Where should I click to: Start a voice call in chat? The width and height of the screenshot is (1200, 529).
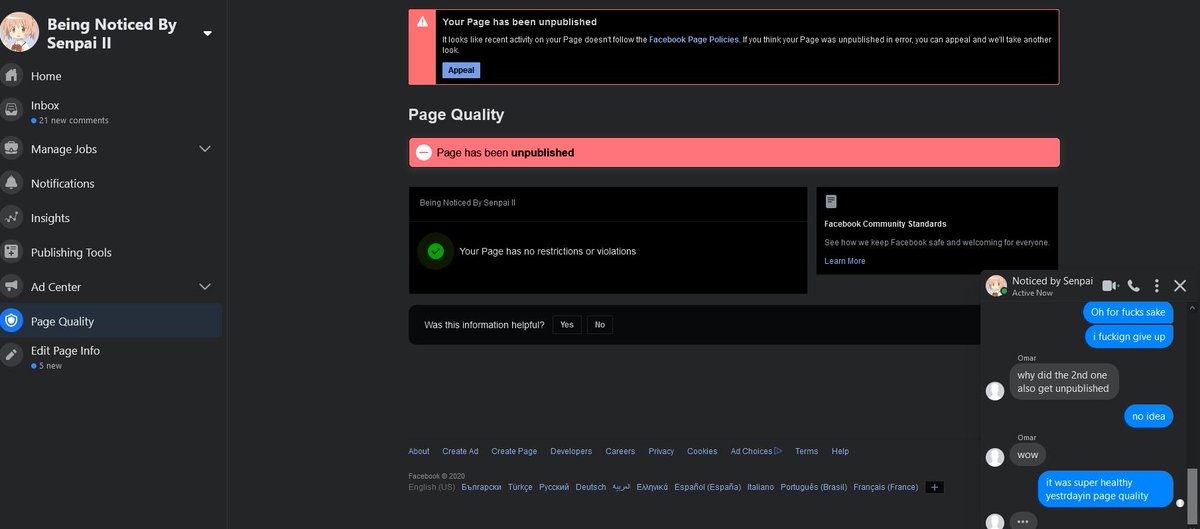[x=1134, y=286]
